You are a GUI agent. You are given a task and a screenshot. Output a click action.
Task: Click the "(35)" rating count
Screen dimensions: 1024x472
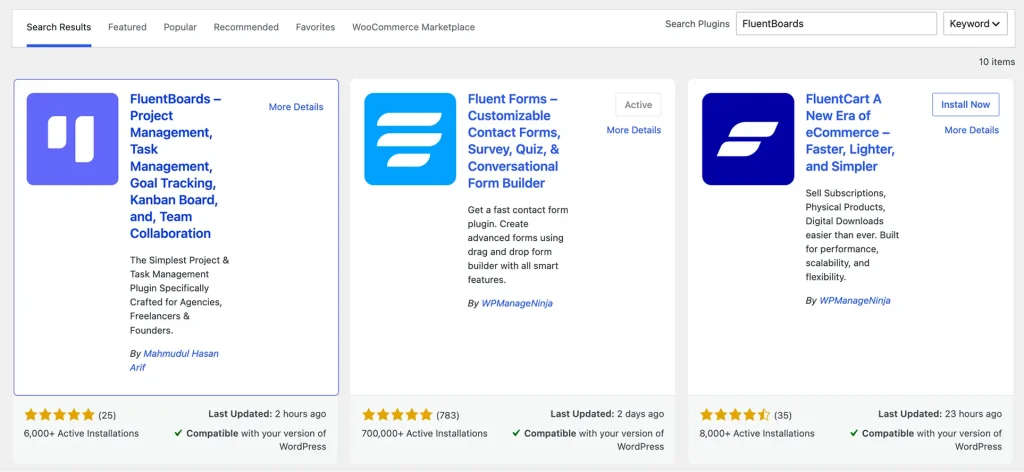(x=783, y=415)
